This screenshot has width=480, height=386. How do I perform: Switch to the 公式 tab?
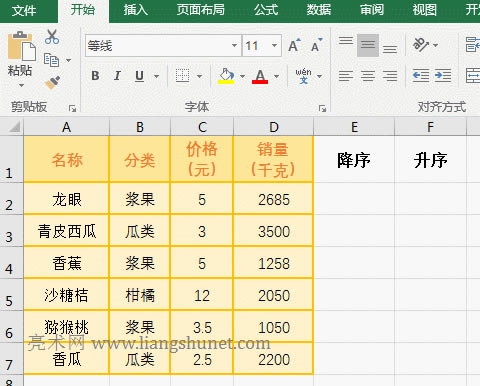[x=266, y=10]
